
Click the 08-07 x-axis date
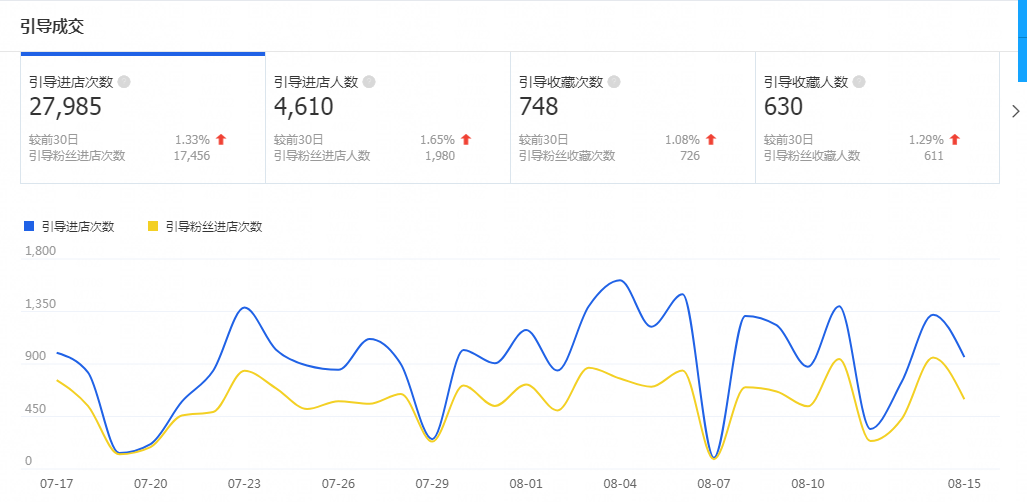[714, 484]
